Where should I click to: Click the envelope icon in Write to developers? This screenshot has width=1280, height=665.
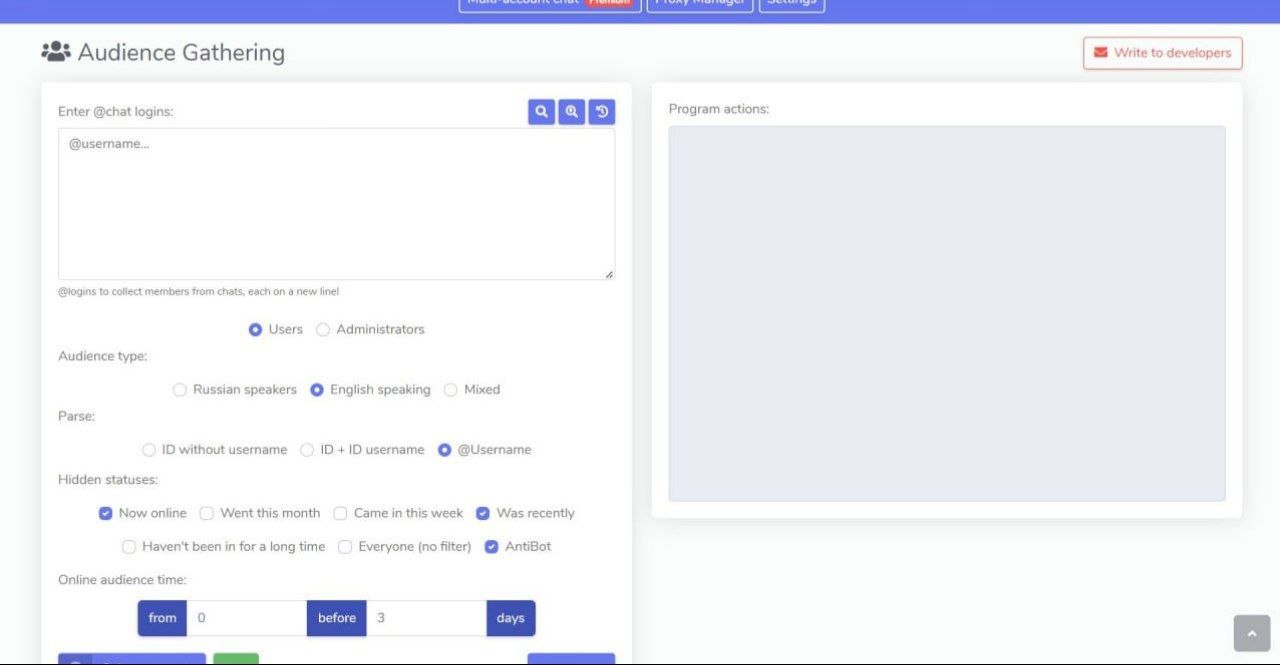(1100, 53)
